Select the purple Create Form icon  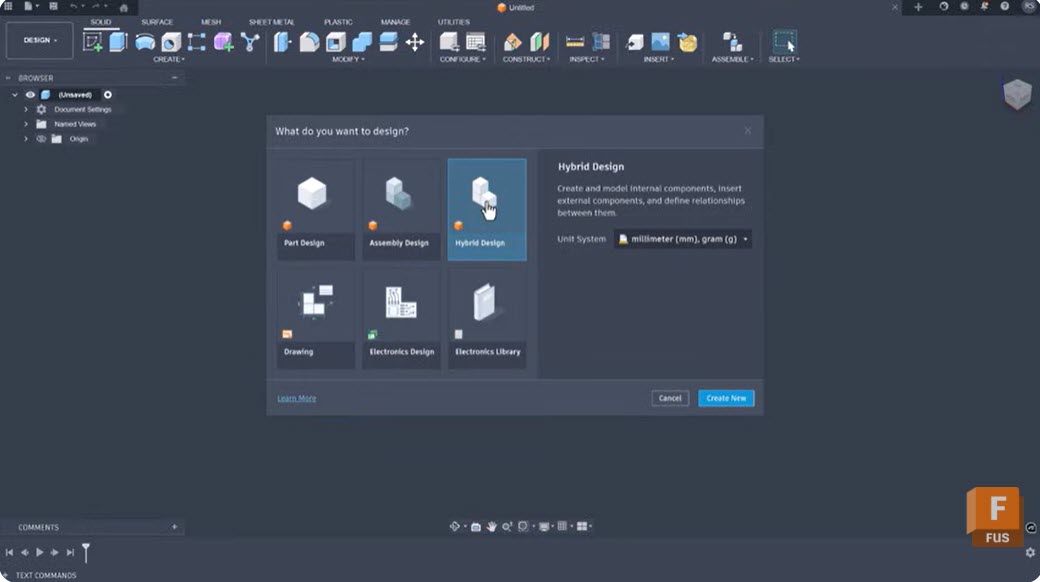pos(223,42)
